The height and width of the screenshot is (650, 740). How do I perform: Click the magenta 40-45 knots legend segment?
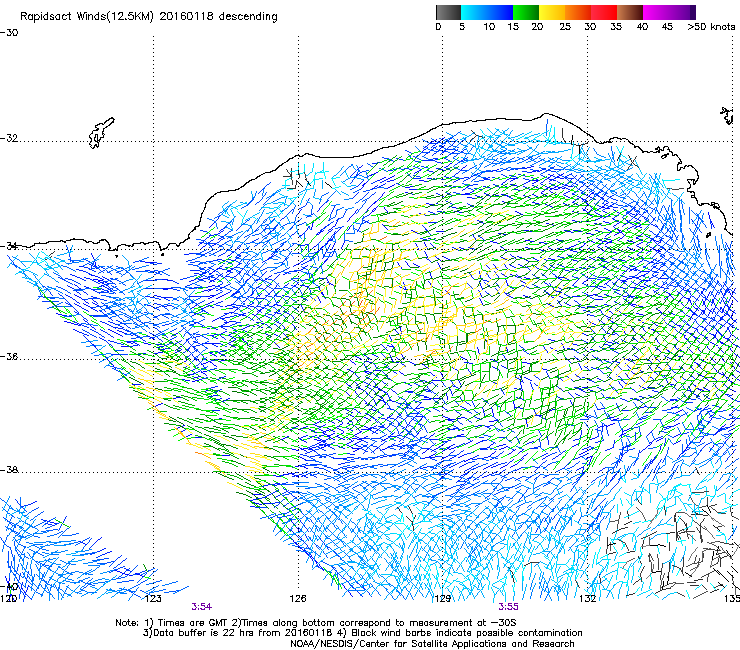click(x=656, y=12)
